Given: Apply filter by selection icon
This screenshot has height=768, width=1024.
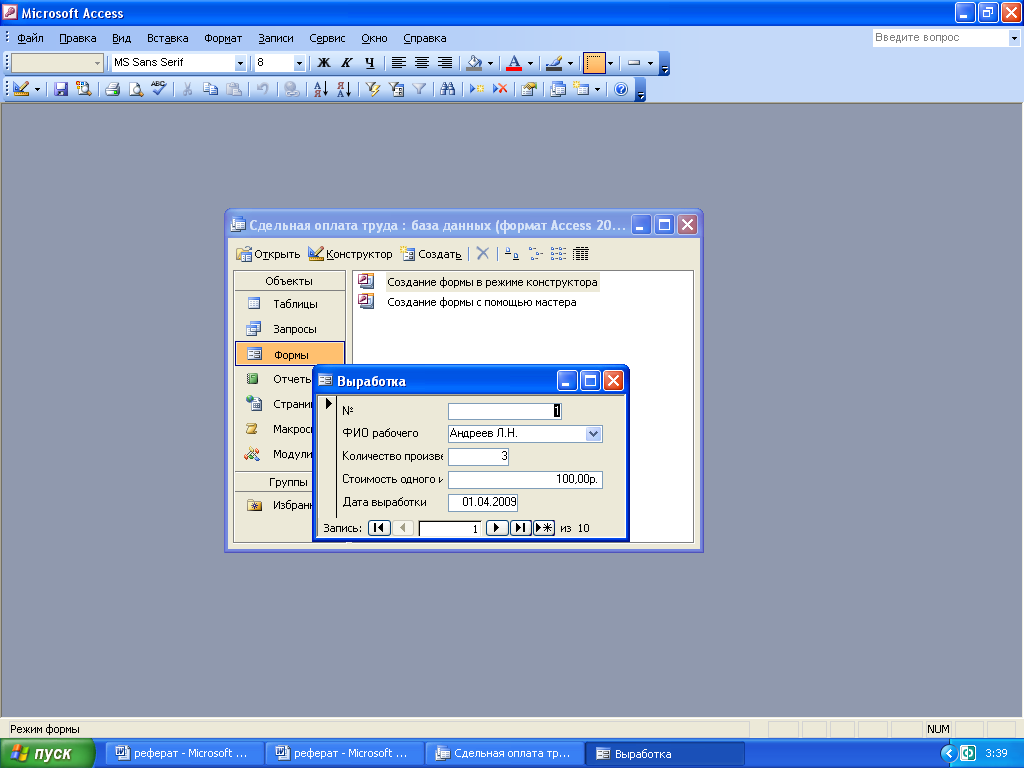Looking at the screenshot, I should tap(373, 89).
